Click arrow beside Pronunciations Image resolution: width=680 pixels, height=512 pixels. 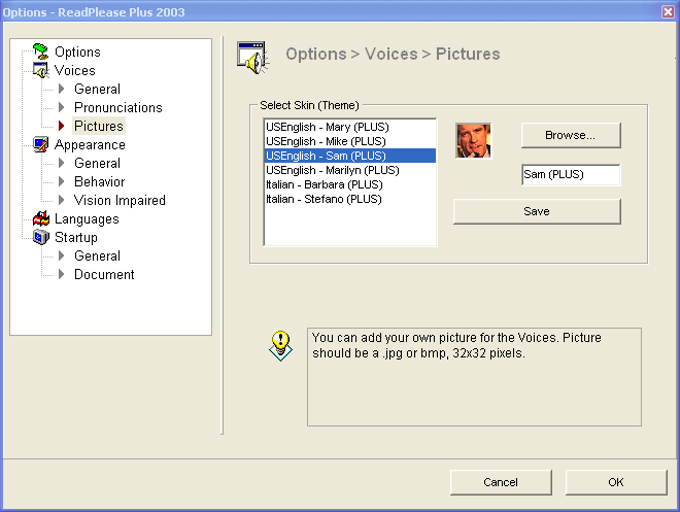(x=61, y=107)
